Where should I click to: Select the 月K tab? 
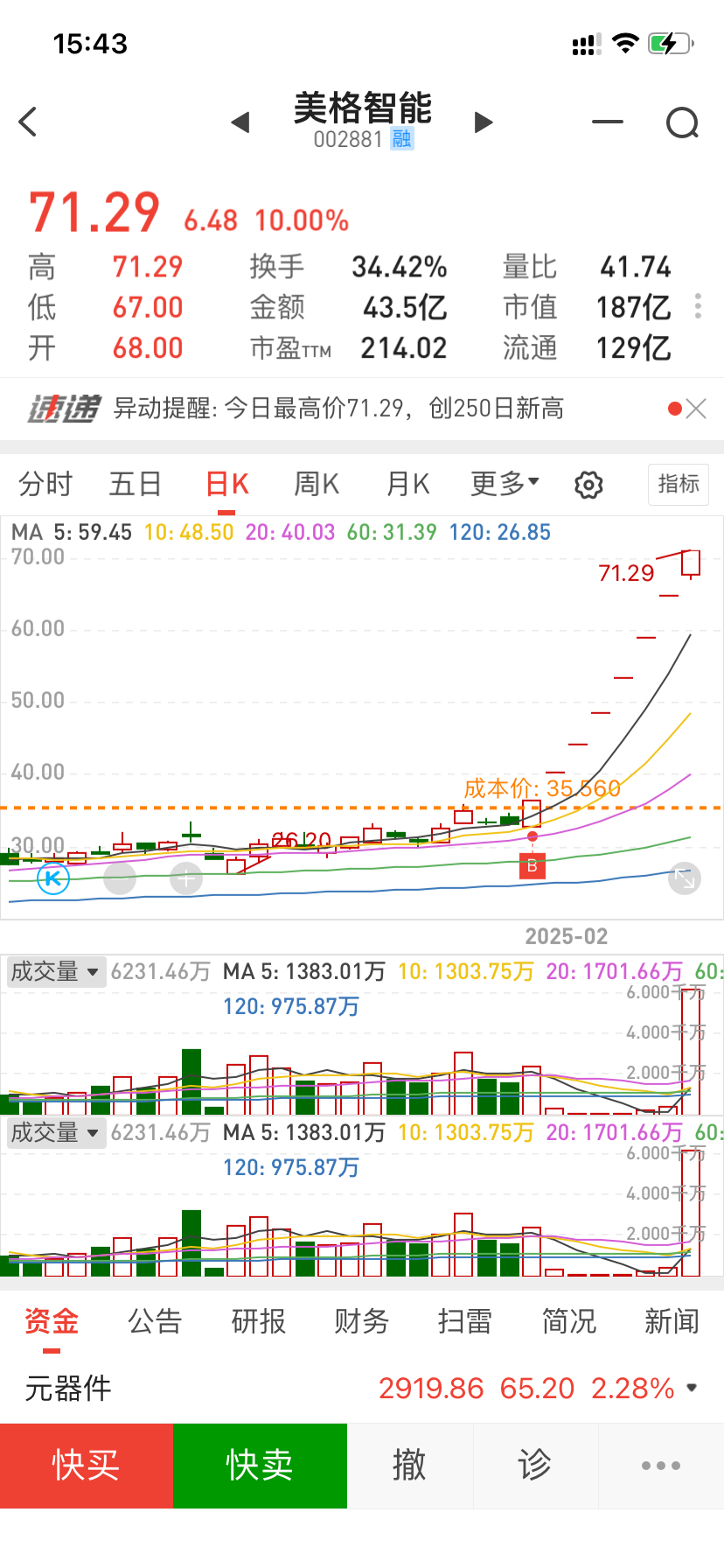[407, 483]
